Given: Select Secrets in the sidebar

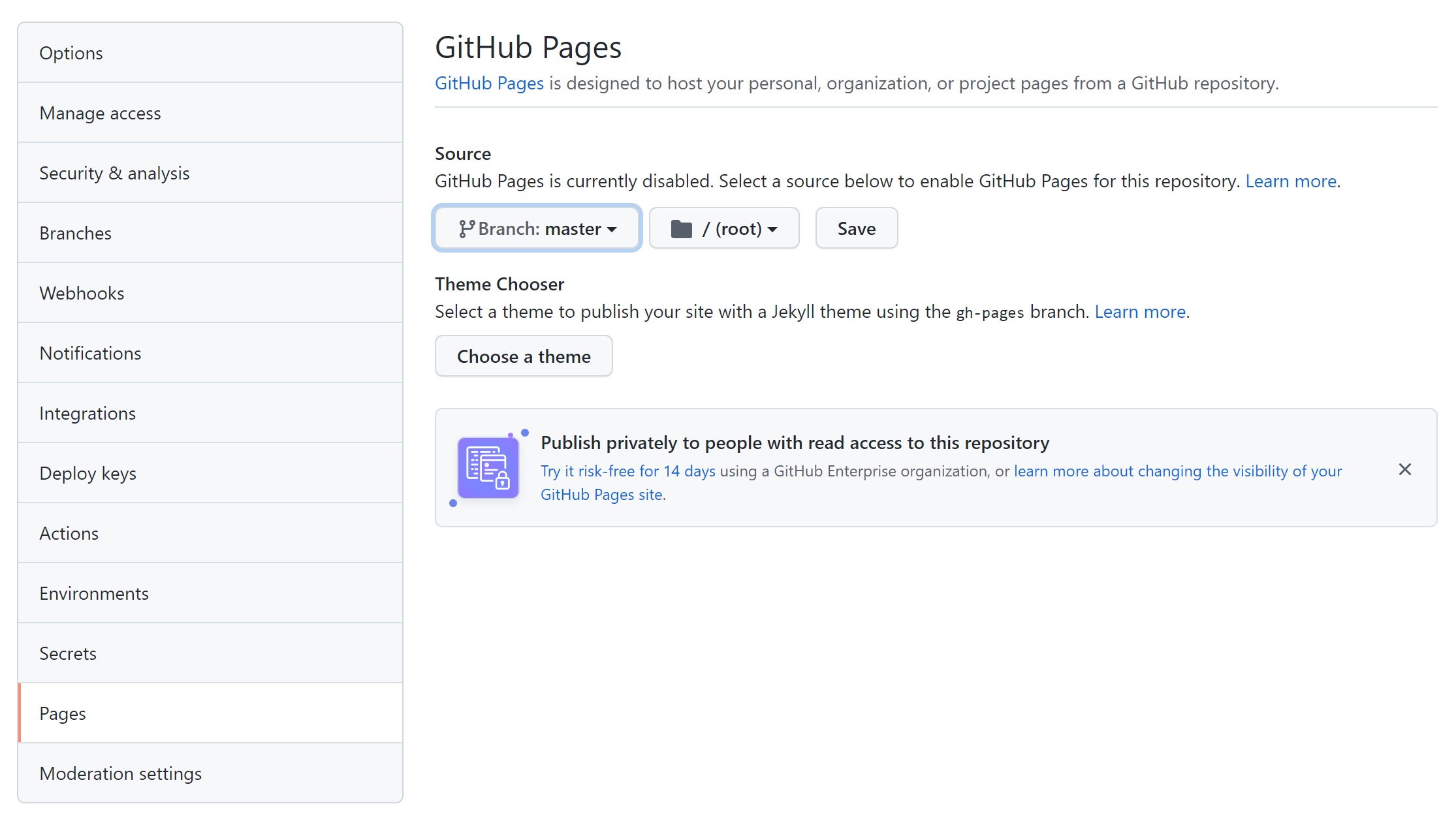Looking at the screenshot, I should [210, 653].
